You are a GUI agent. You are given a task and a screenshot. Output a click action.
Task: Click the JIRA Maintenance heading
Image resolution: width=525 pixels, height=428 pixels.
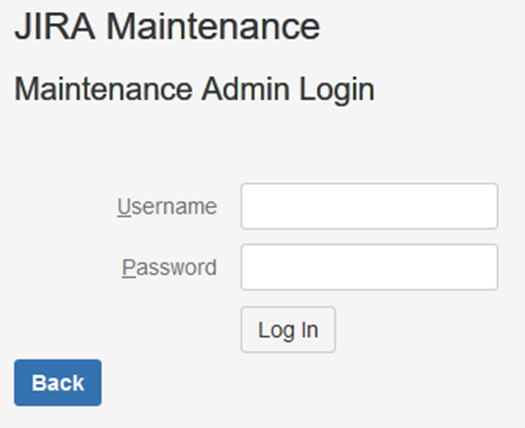(167, 26)
